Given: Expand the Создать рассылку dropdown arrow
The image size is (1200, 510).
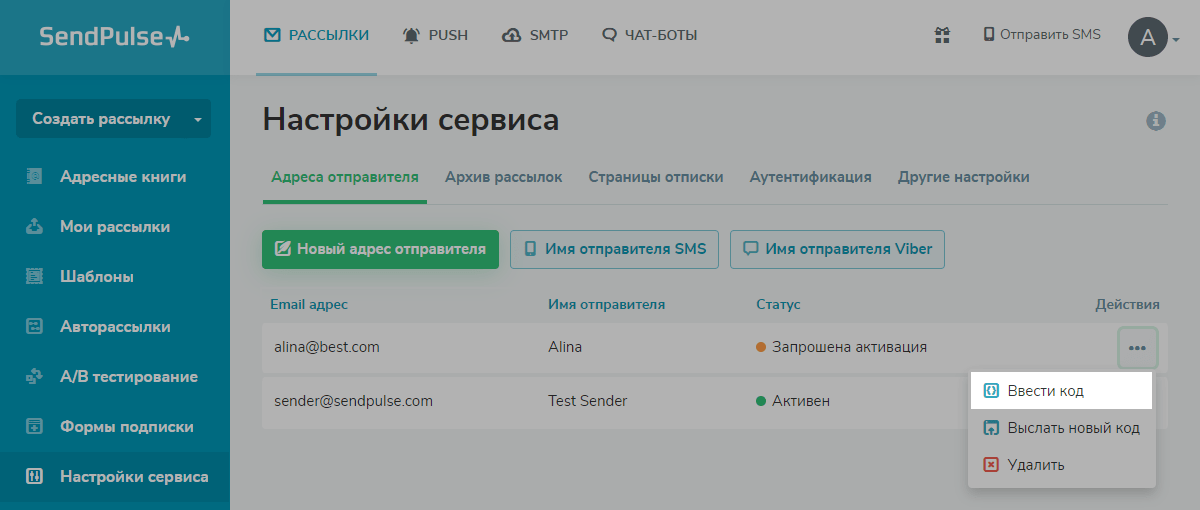Looking at the screenshot, I should 198,119.
